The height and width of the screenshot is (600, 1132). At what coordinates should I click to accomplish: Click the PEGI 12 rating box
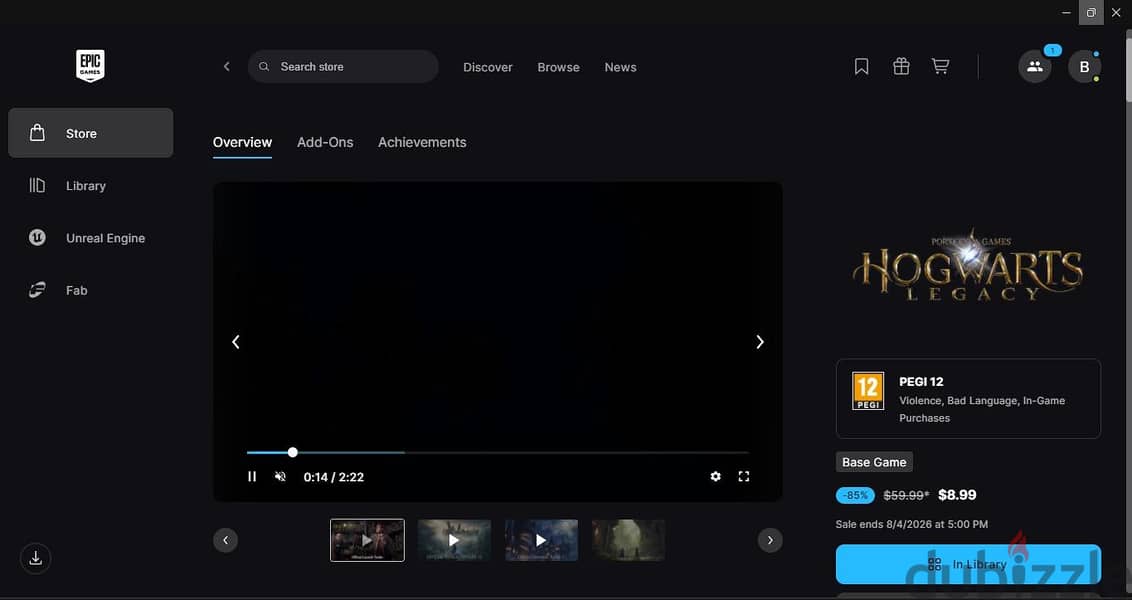coord(968,399)
